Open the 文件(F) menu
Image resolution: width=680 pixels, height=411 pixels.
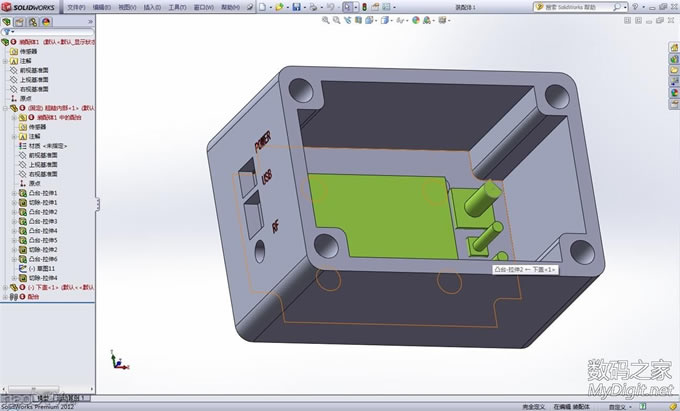[76, 7]
